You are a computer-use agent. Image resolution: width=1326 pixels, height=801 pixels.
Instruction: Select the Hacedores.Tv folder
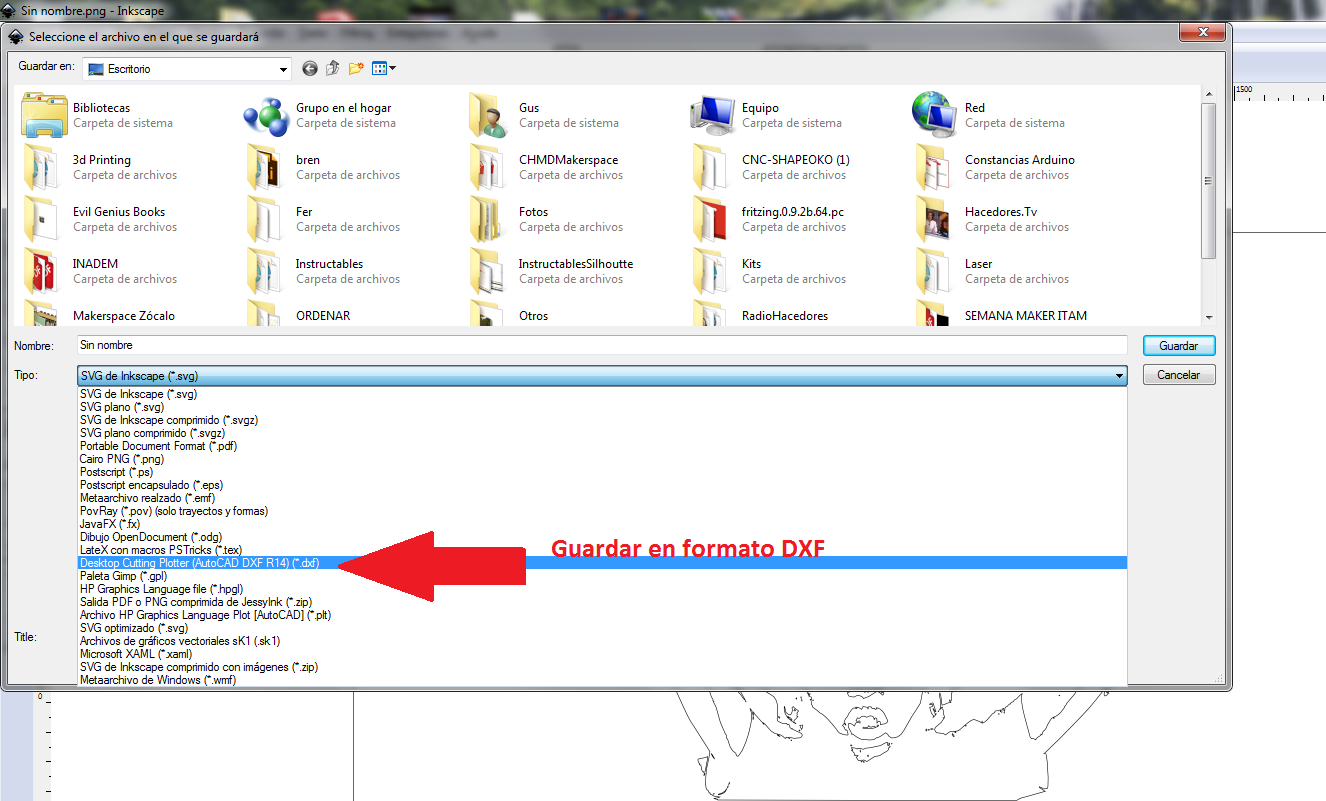point(994,219)
